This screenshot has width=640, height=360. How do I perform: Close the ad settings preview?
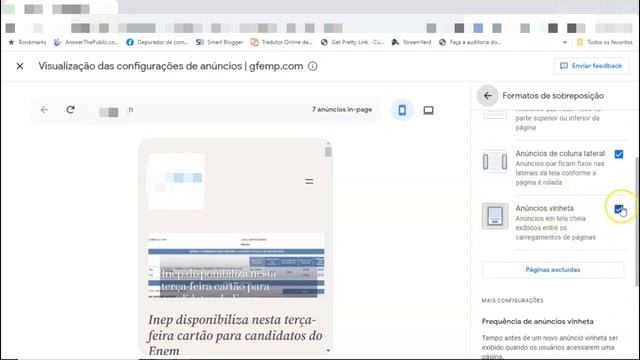[x=20, y=66]
